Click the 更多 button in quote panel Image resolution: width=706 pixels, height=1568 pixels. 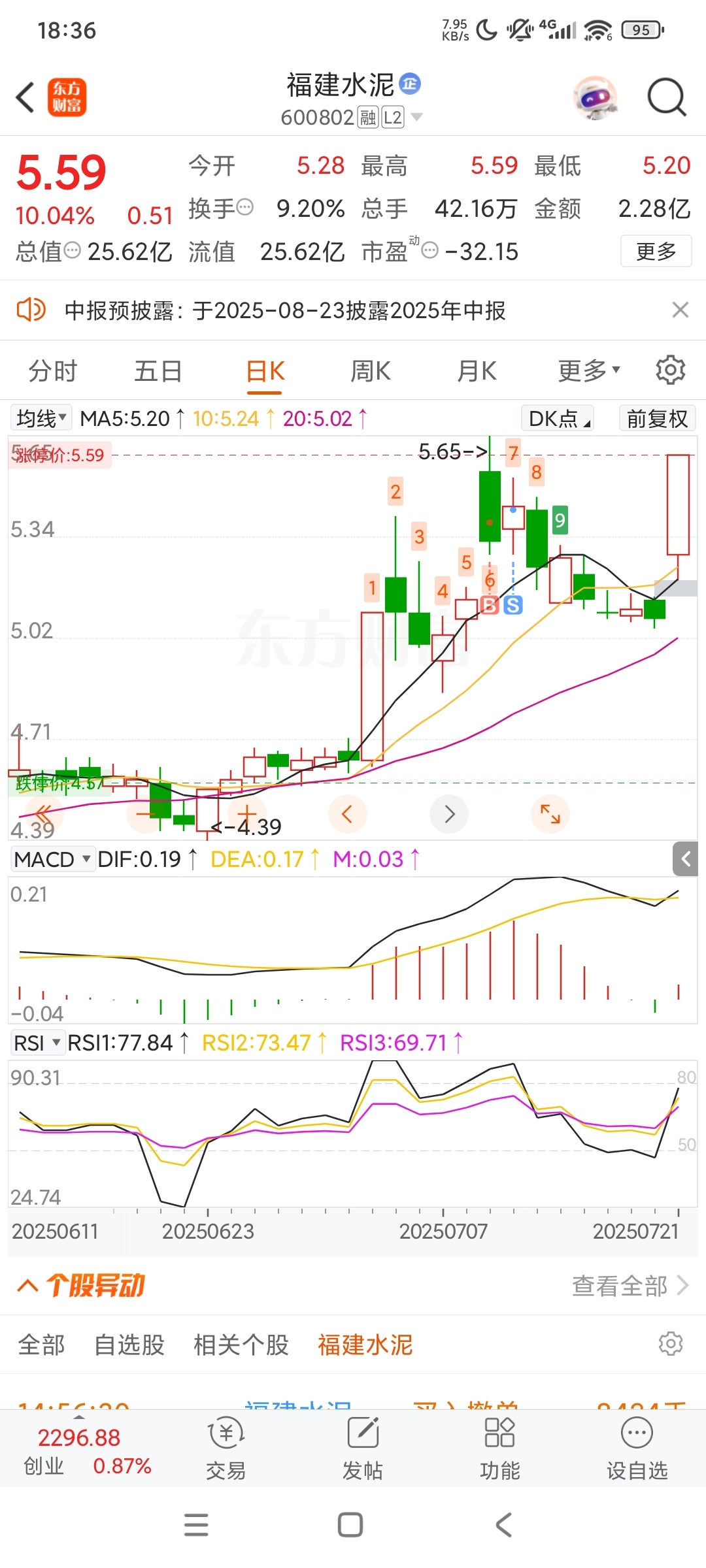(656, 251)
